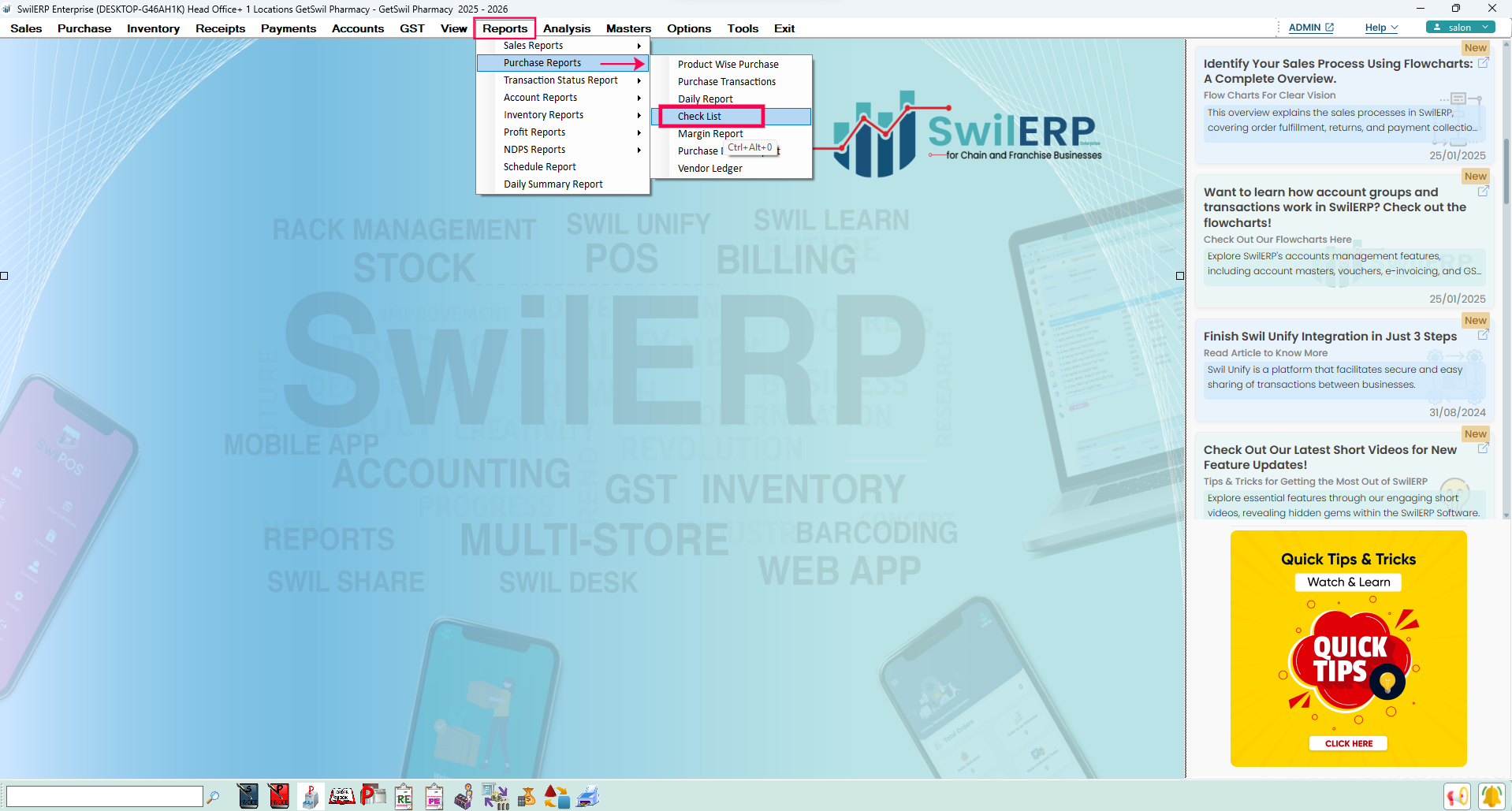Open external link icon on account groups card

tap(1483, 192)
